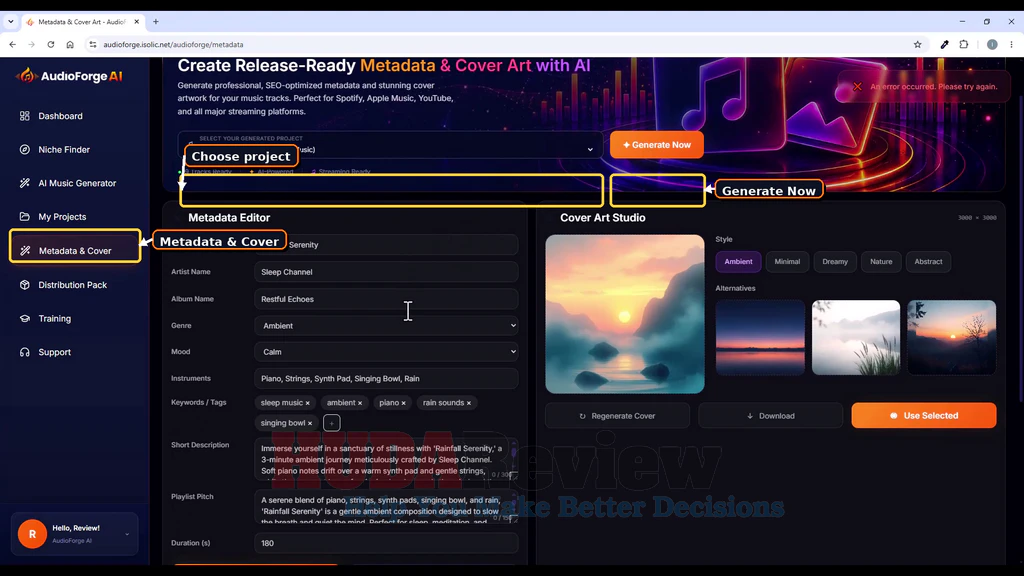
Task: Click the Album Name field Restful Echoes
Action: tap(386, 299)
